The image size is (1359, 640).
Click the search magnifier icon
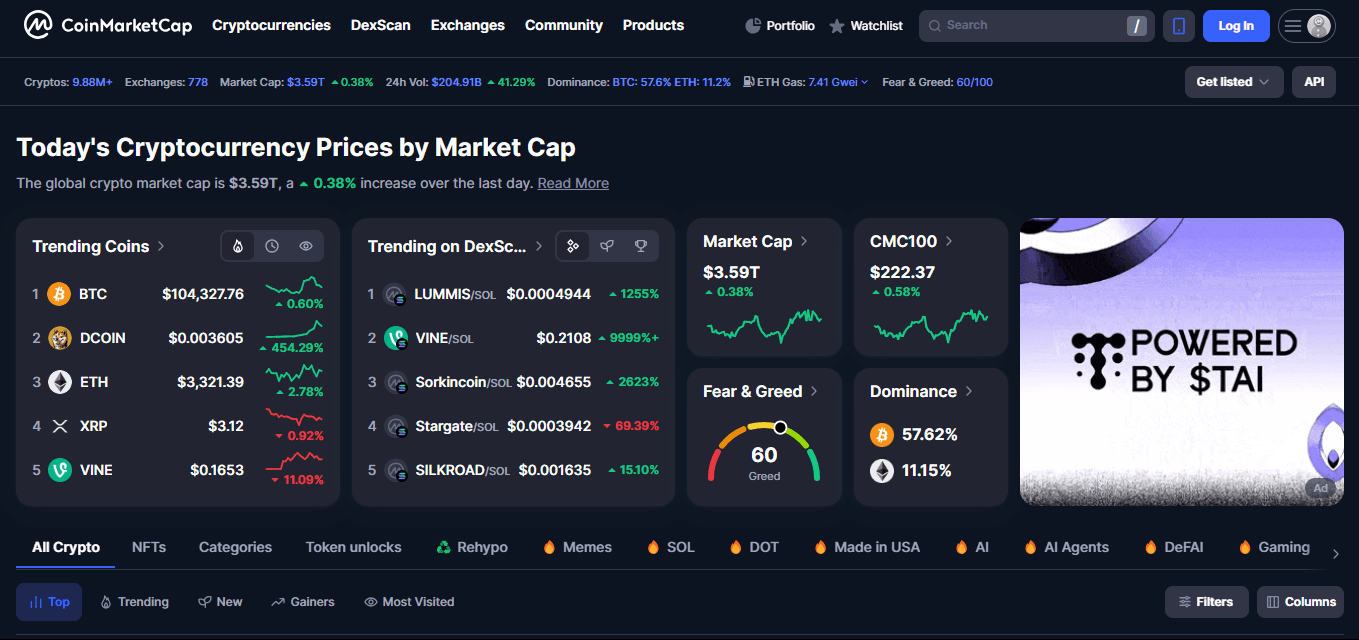(x=934, y=26)
